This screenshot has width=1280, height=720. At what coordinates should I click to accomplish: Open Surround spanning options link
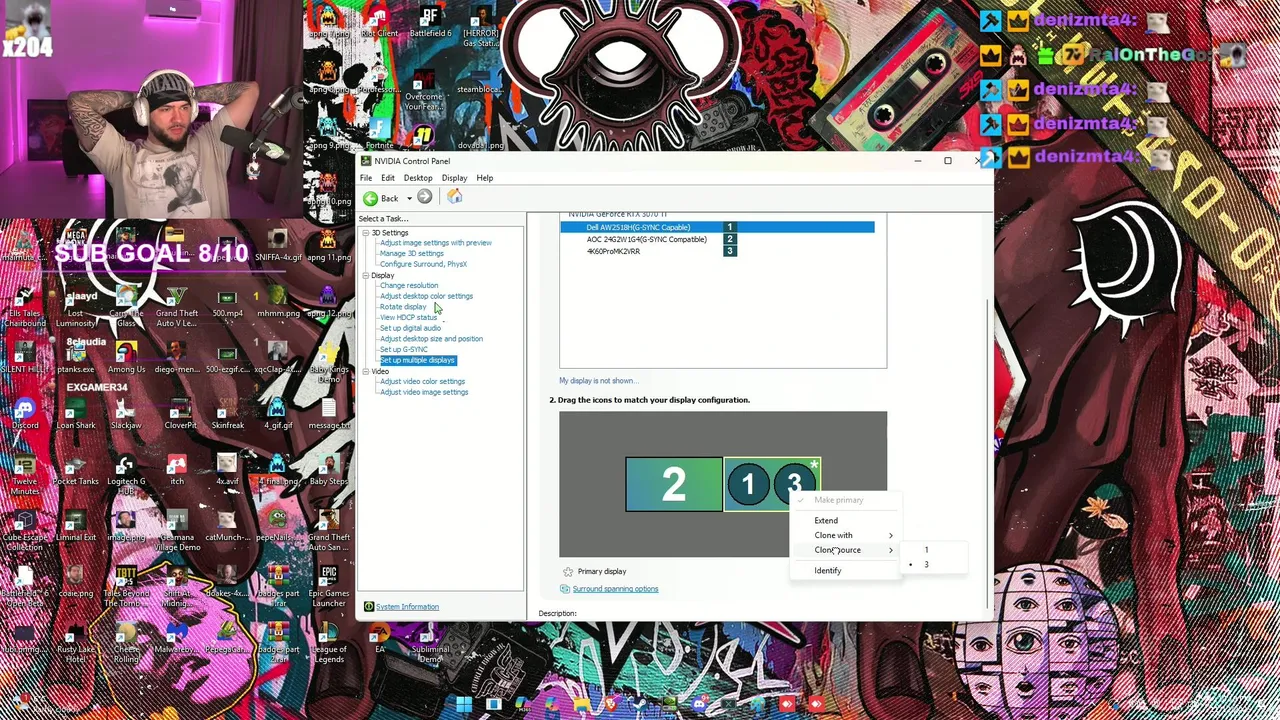[615, 589]
